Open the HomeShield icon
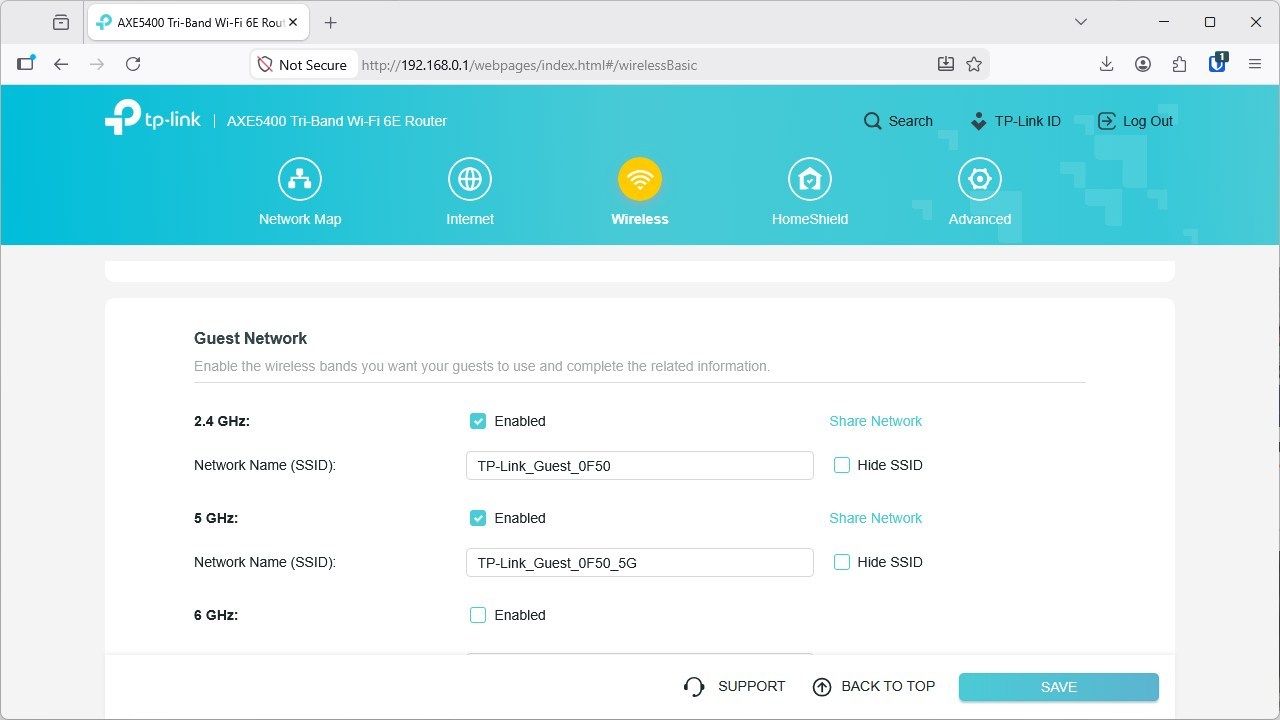This screenshot has height=720, width=1280. point(810,180)
